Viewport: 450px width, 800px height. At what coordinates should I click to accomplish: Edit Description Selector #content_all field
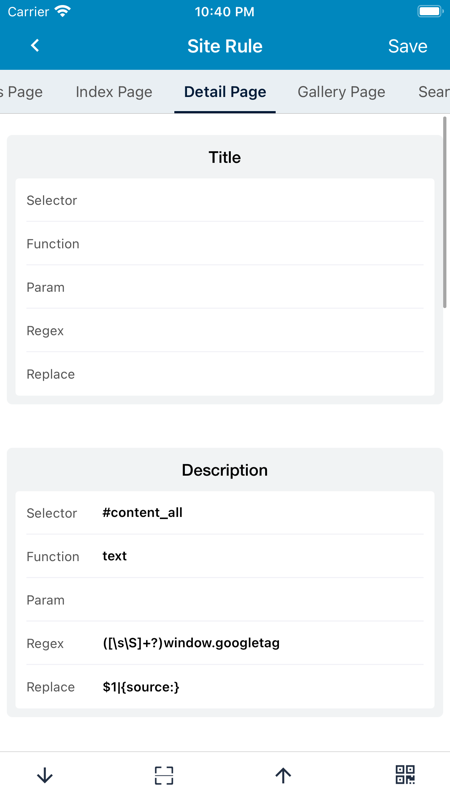pyautogui.click(x=225, y=513)
